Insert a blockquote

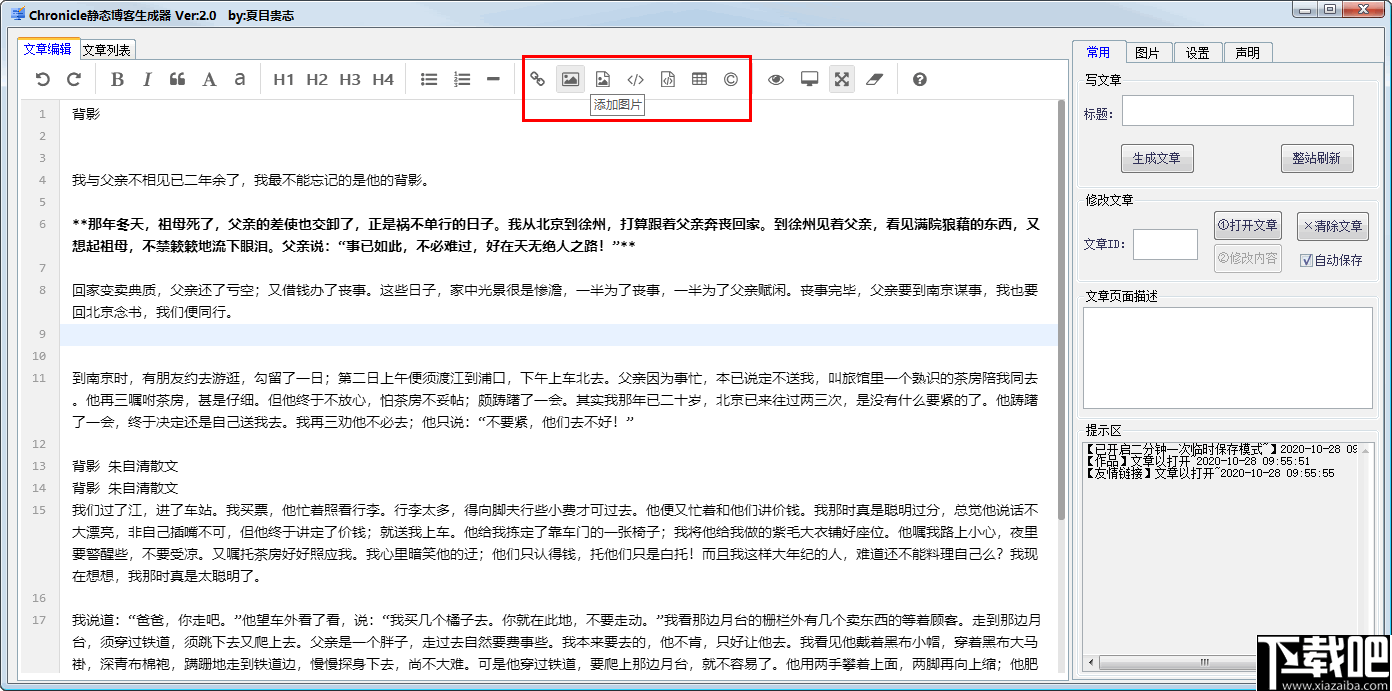tap(177, 79)
